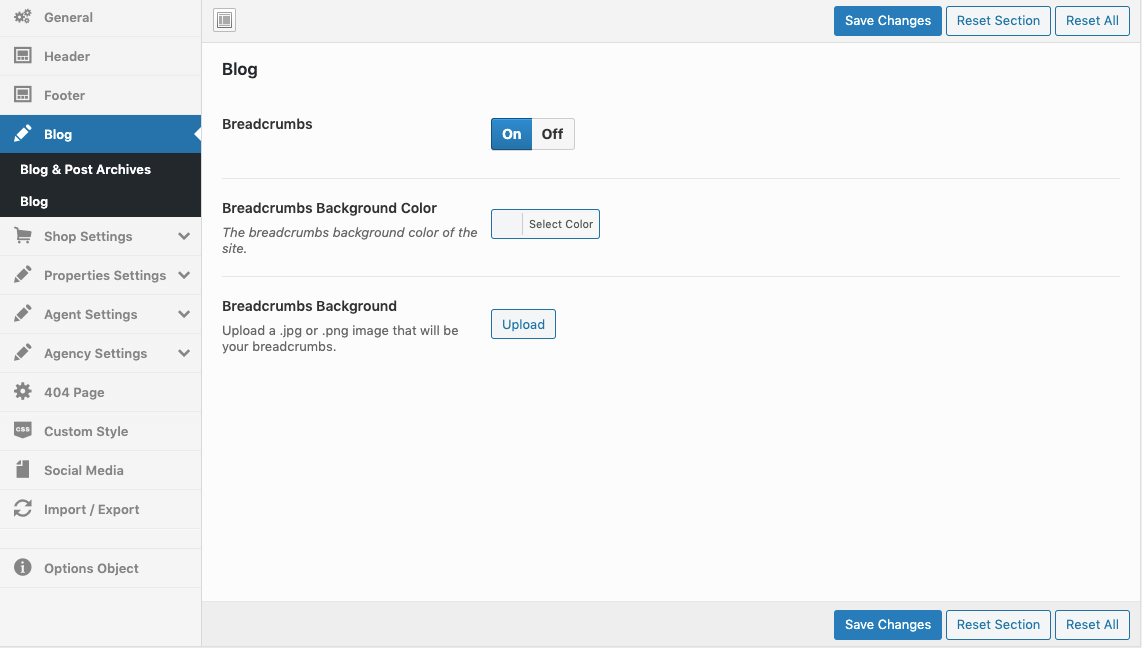Click the Options Object info icon
This screenshot has width=1142, height=648.
pos(23,567)
